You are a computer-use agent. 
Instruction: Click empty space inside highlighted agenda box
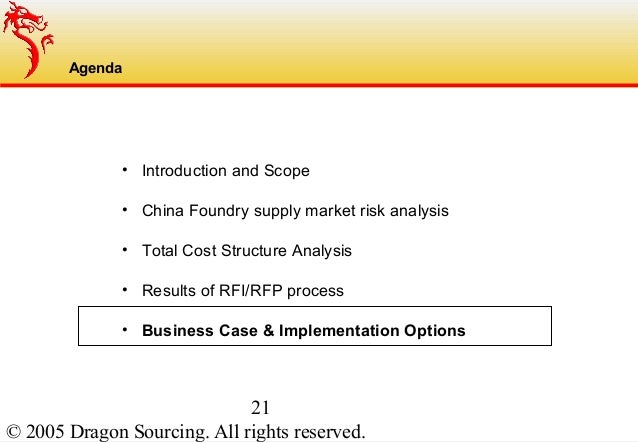[x=509, y=326]
